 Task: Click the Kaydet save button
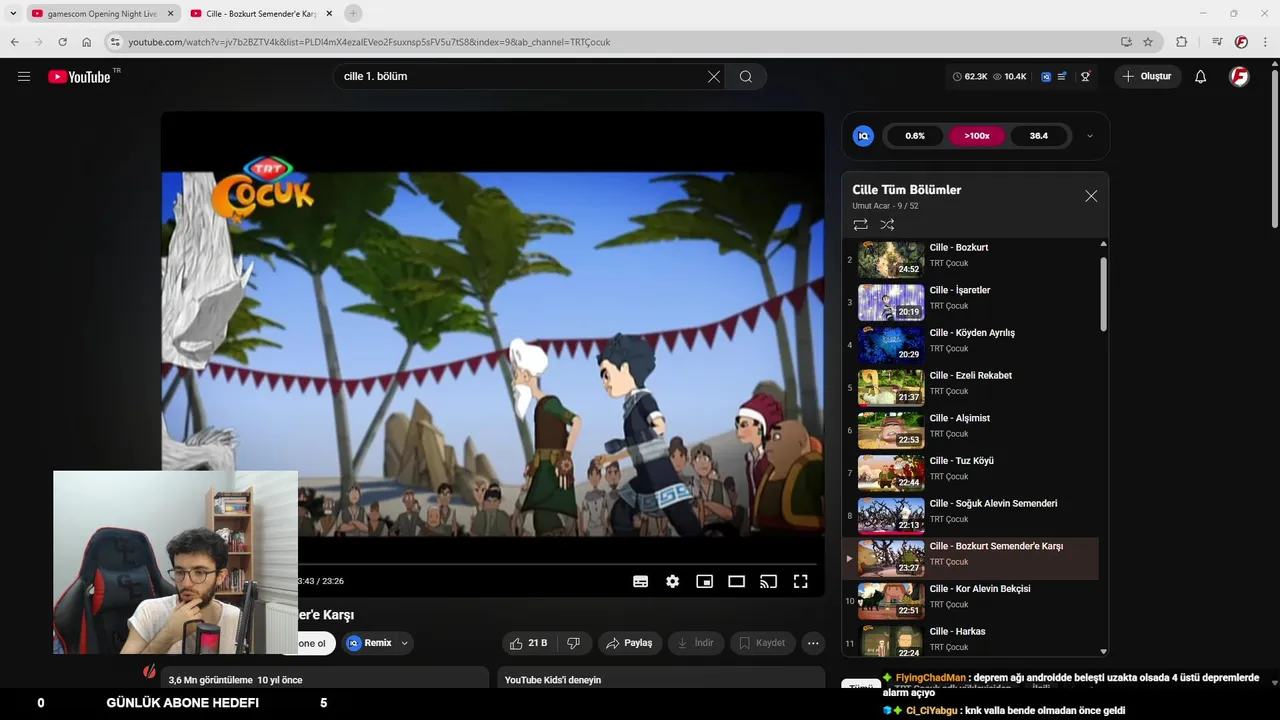pyautogui.click(x=763, y=643)
